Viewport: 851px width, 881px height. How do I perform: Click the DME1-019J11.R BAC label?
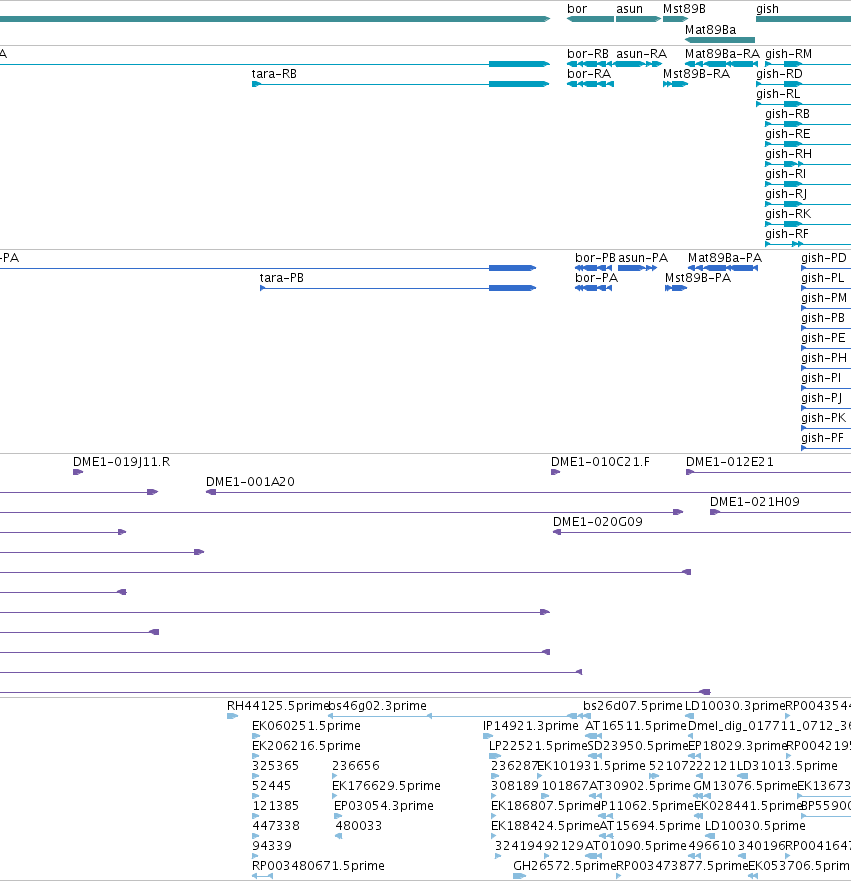pos(122,462)
